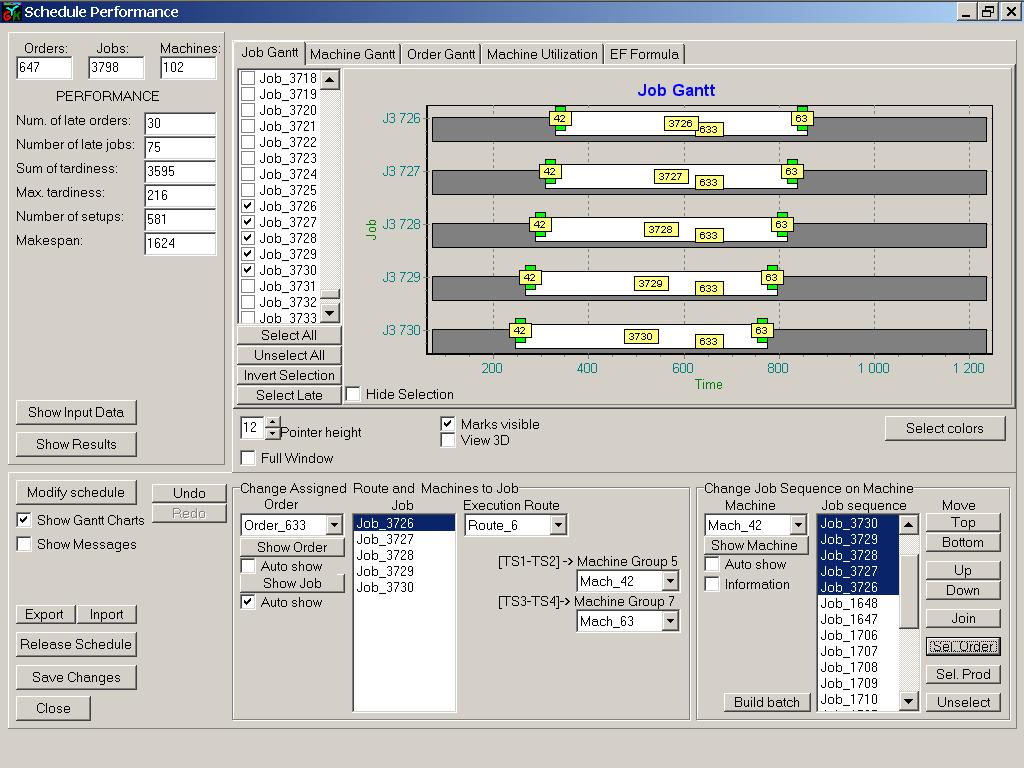This screenshot has height=768, width=1024.
Task: Click the Orders count field
Action: click(44, 67)
